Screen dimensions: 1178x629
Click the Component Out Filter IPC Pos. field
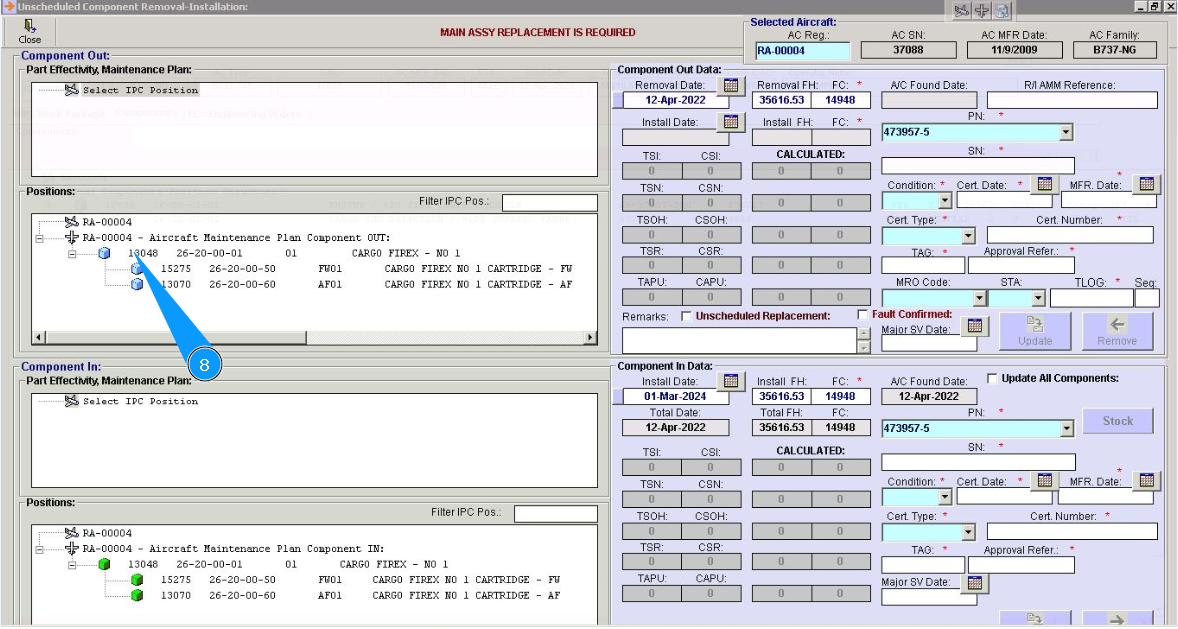[549, 203]
